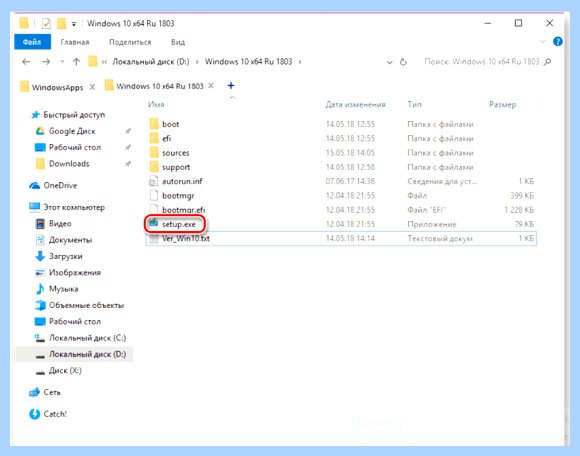Expand the ribbon chevron near Help
Screen dimensions: 580x456
click(x=543, y=41)
